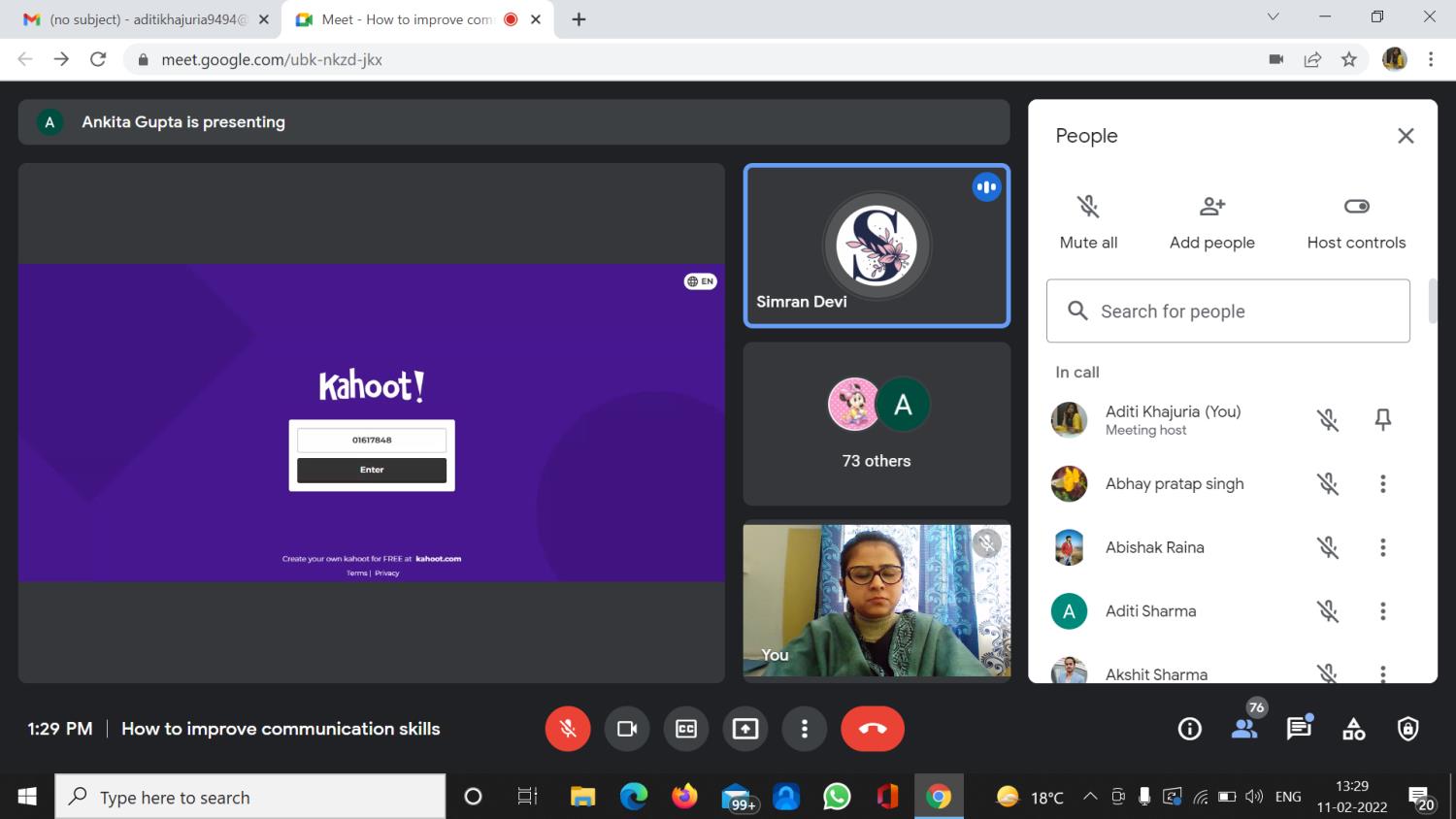
Task: Open the chat with everyone icon
Action: tap(1299, 729)
